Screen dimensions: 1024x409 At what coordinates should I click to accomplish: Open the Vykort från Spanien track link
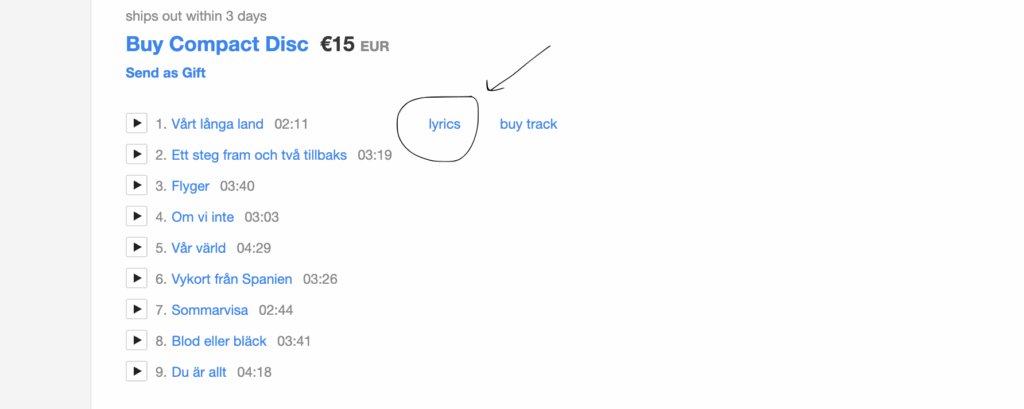[232, 279]
